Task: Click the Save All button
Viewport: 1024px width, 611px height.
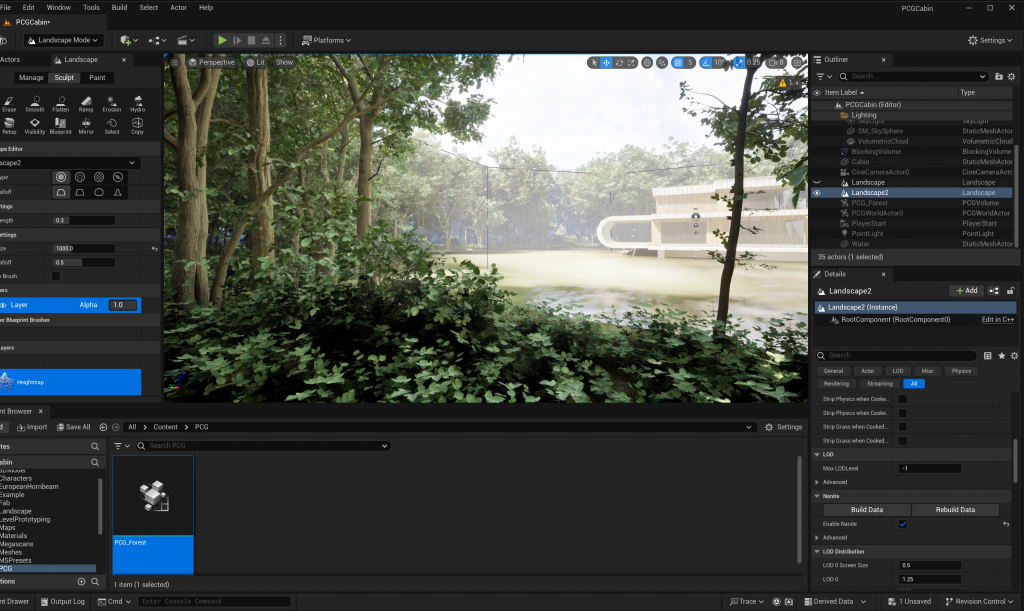Action: coord(72,427)
